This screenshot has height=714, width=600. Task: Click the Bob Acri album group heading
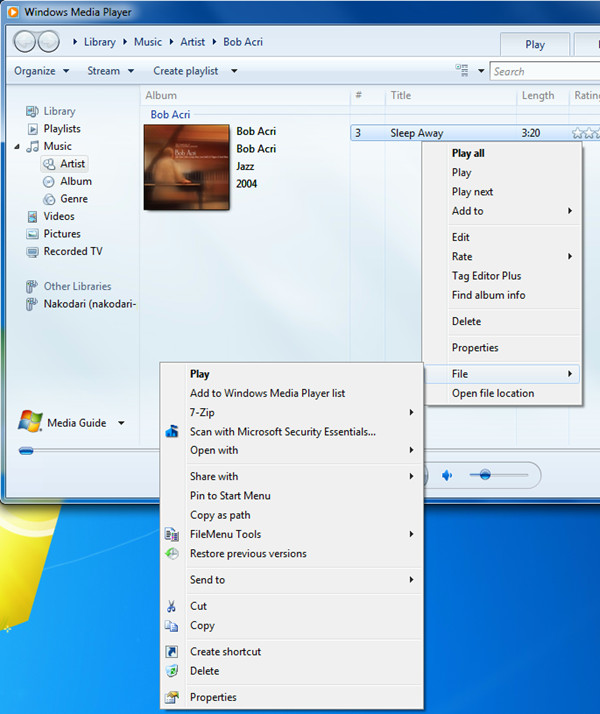point(170,115)
